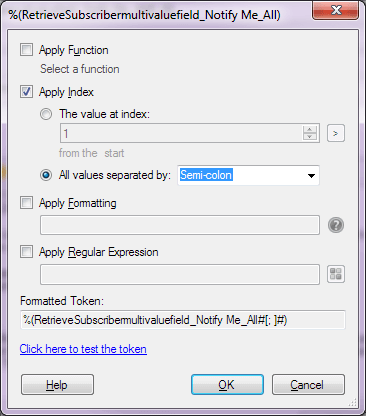Close the token dialog with X button
The width and height of the screenshot is (366, 416).
pos(336,10)
